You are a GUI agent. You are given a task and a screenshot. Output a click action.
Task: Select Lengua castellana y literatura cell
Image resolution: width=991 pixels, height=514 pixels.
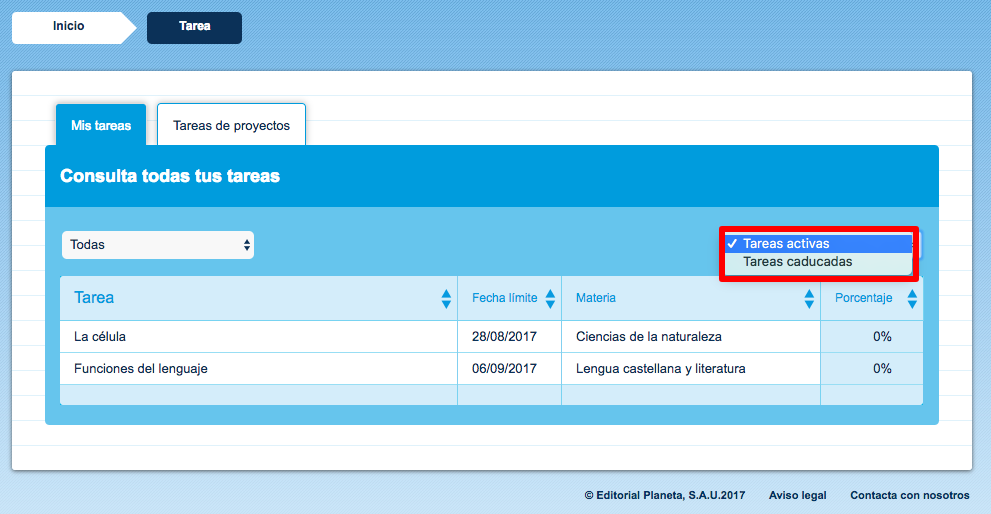(661, 369)
